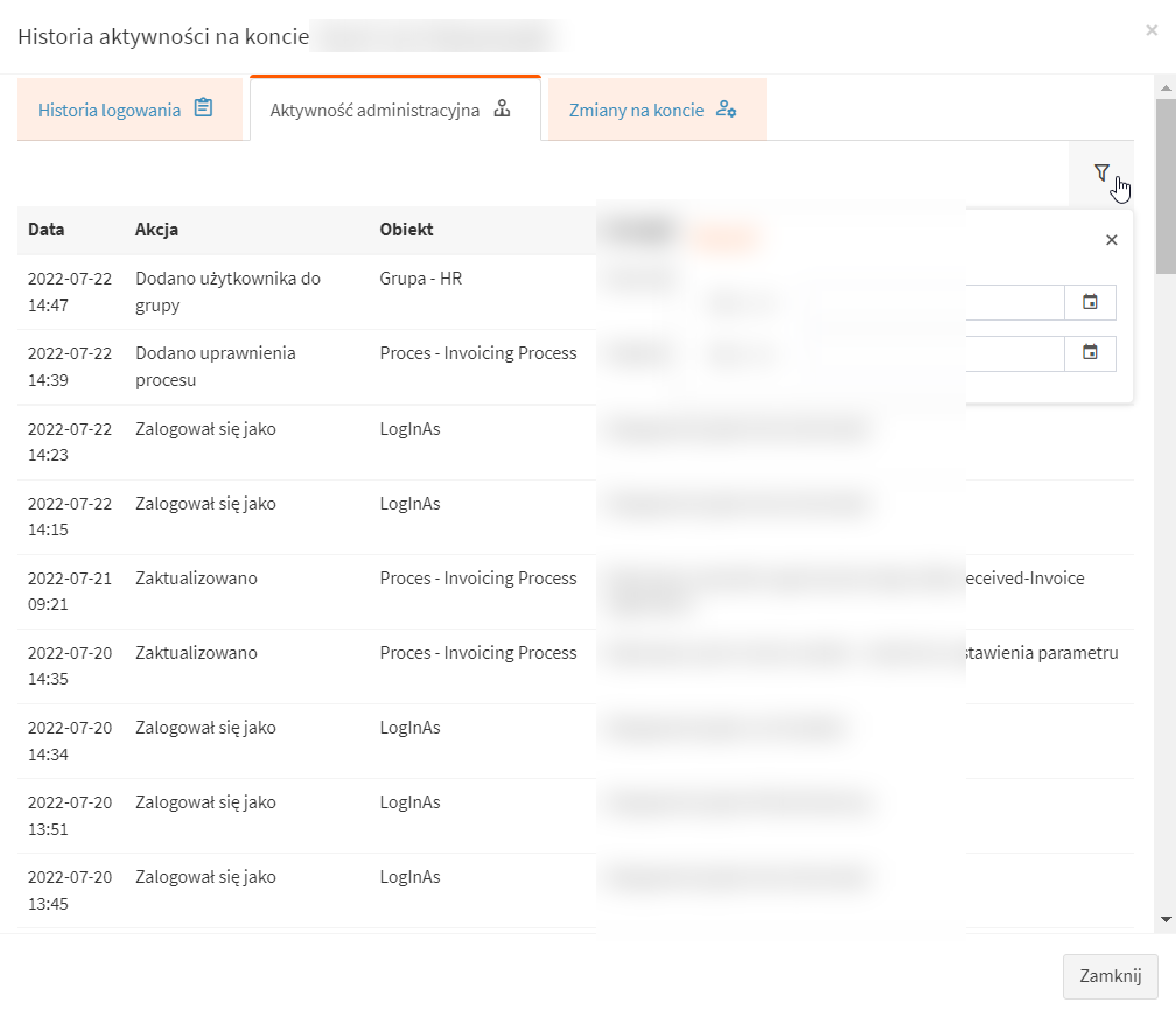The width and height of the screenshot is (1176, 1018).
Task: Click the Akcja column header
Action: (157, 229)
